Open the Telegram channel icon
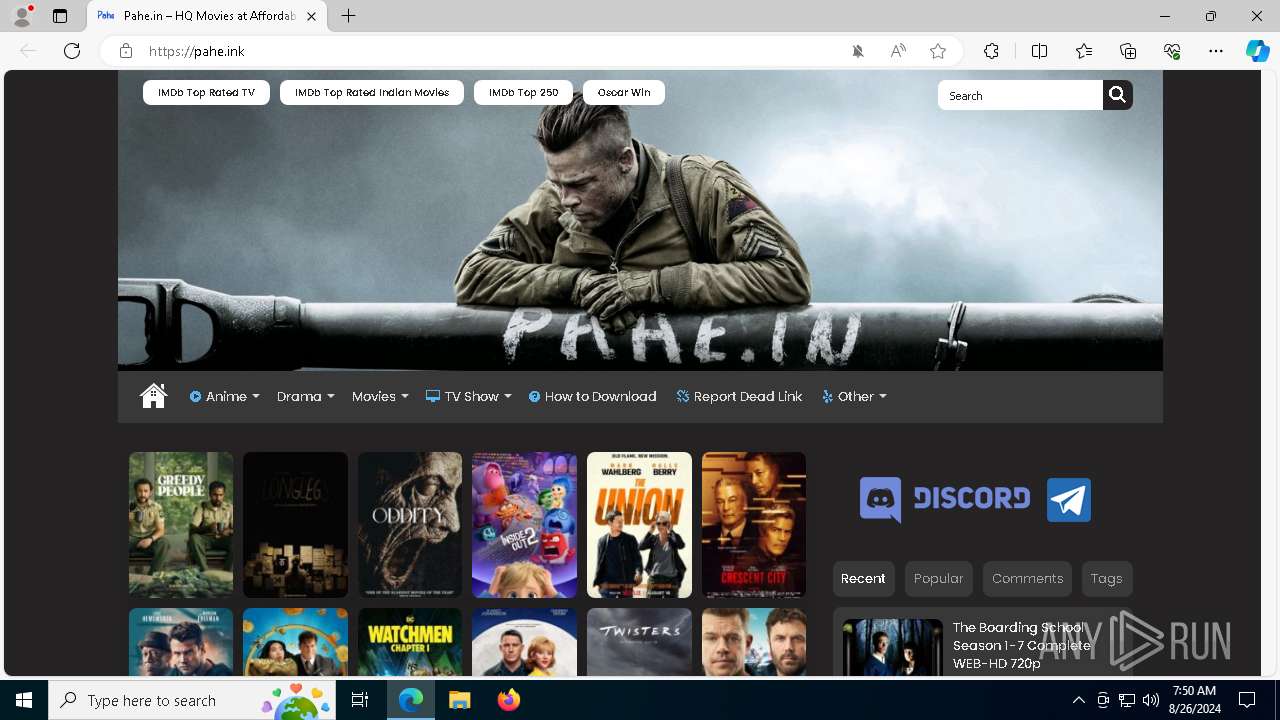 [1069, 500]
